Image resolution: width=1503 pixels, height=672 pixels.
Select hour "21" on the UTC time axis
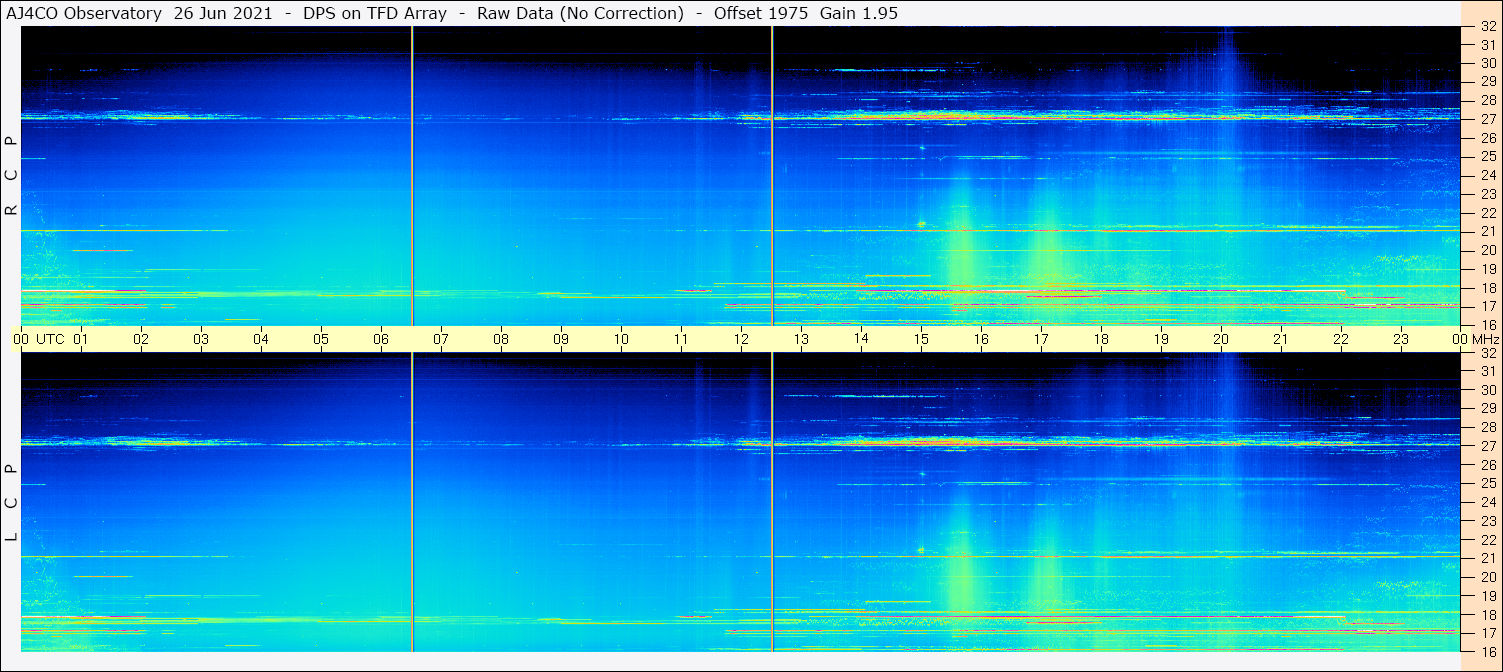(x=1281, y=339)
